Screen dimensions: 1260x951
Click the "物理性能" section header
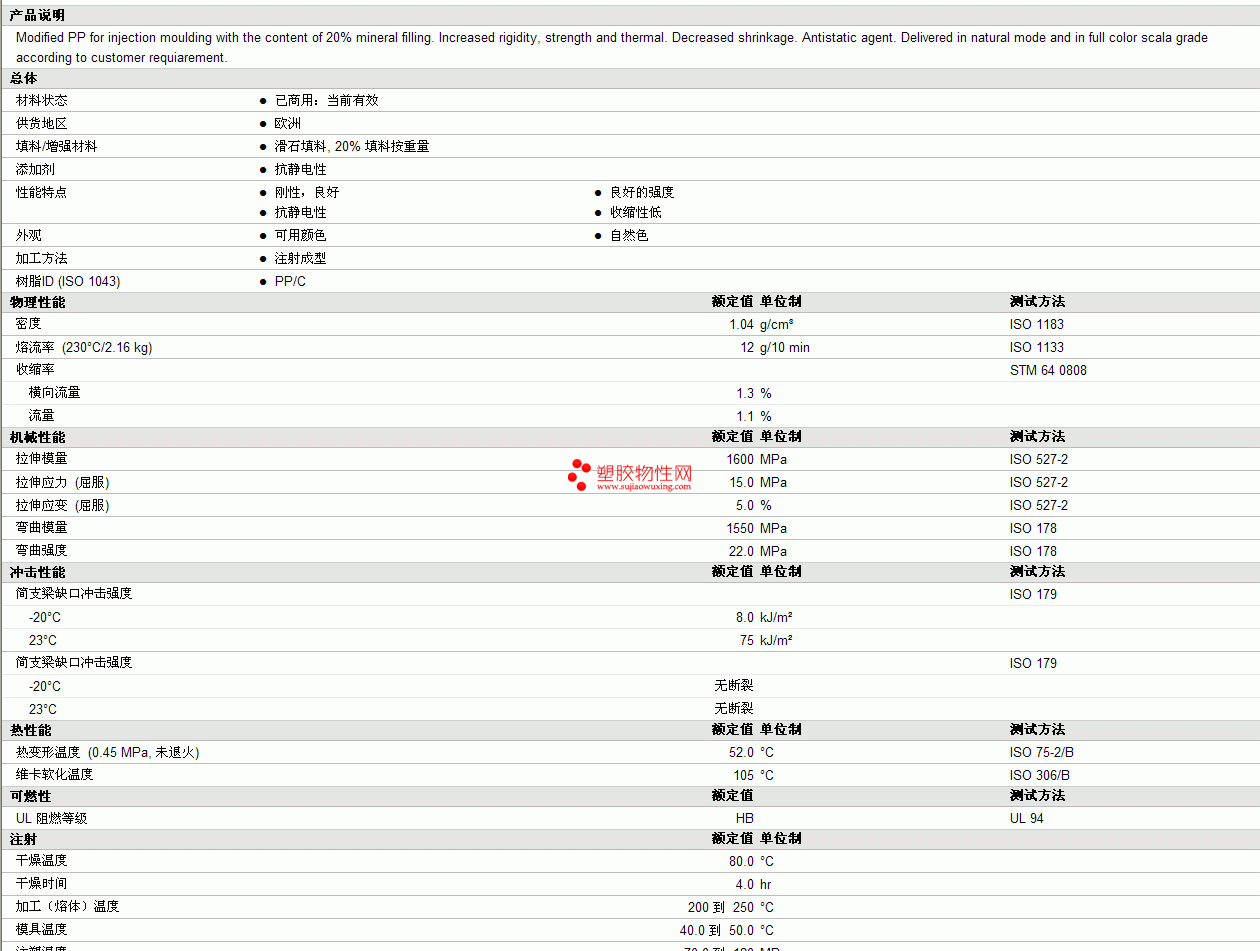pyautogui.click(x=38, y=301)
